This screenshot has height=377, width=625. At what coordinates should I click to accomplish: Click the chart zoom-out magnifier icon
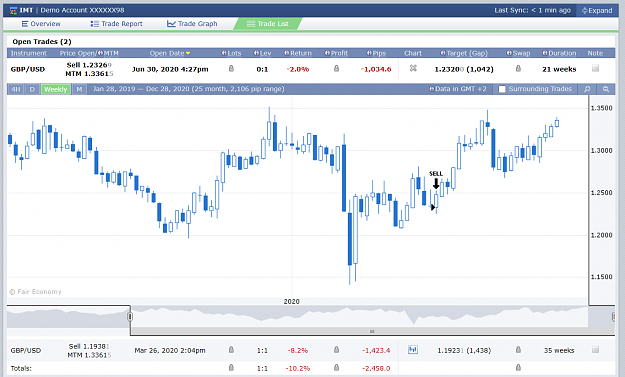(x=606, y=89)
